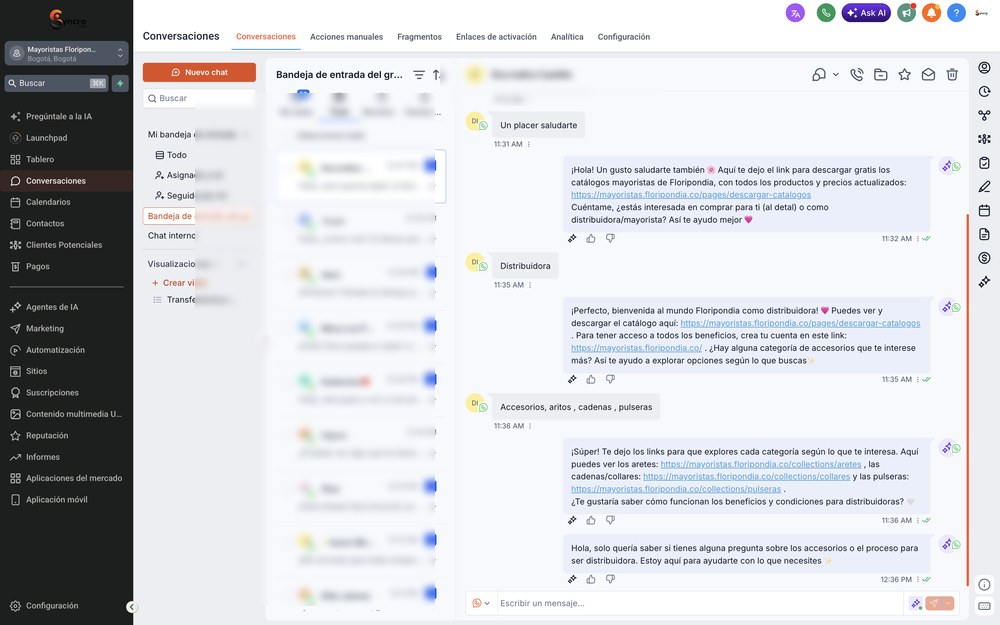Open the dollar payments icon in right rail
The height and width of the screenshot is (625, 1000).
pos(984,258)
